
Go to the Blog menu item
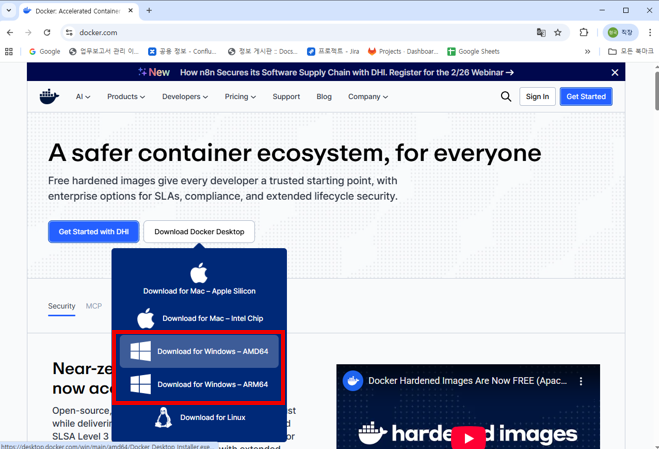324,97
